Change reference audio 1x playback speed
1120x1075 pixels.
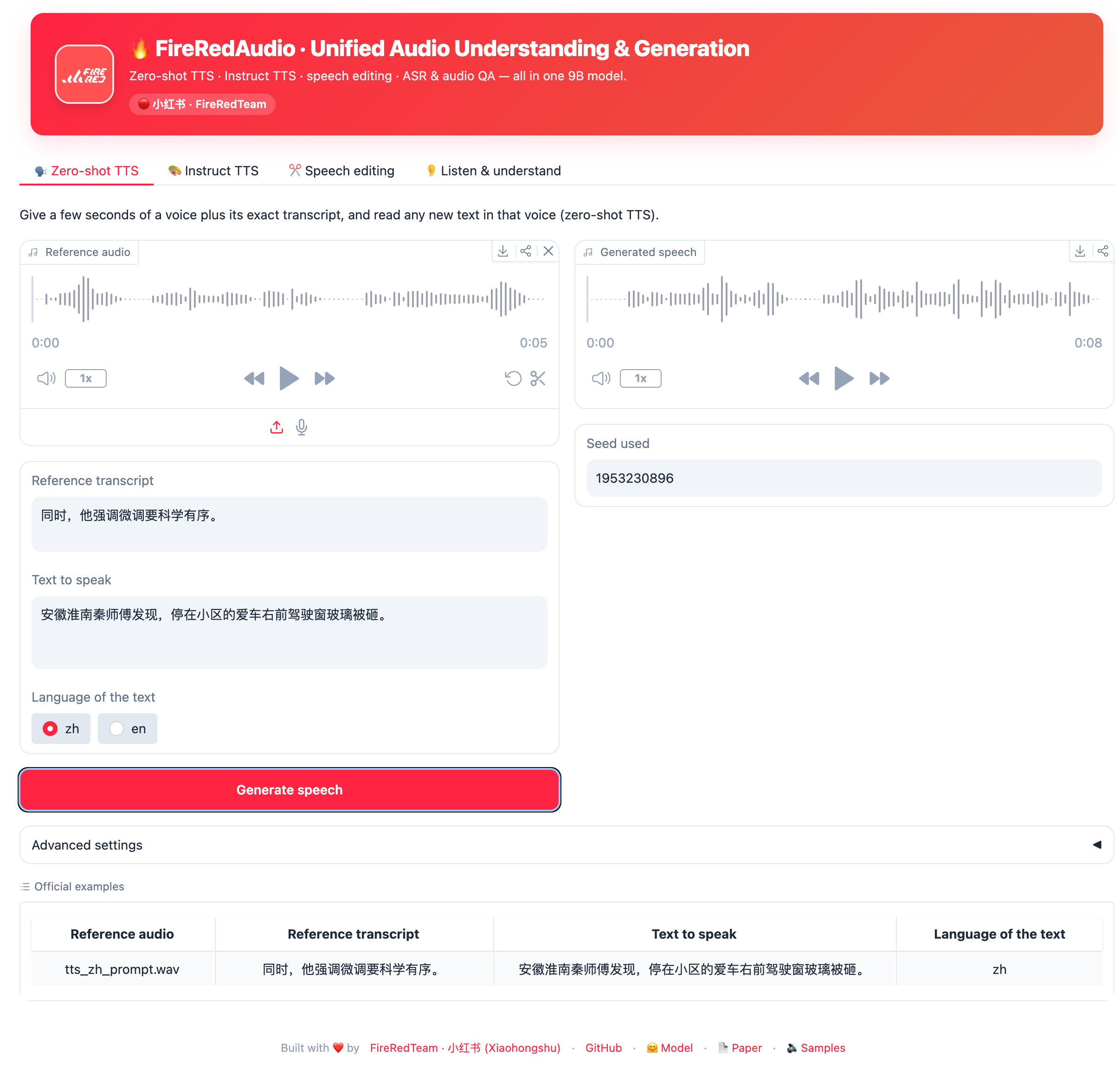86,378
